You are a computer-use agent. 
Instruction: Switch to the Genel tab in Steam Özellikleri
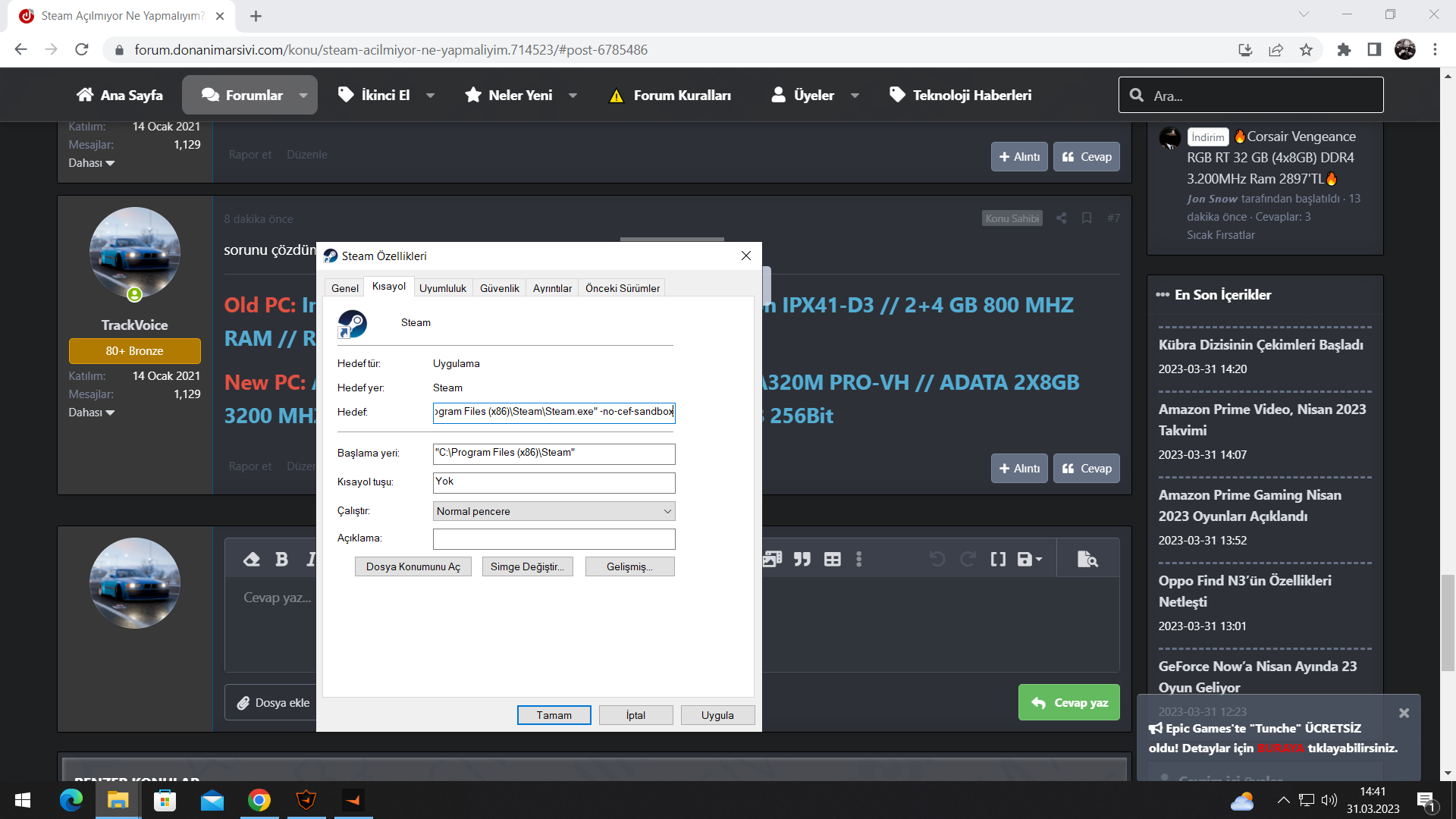pos(345,288)
